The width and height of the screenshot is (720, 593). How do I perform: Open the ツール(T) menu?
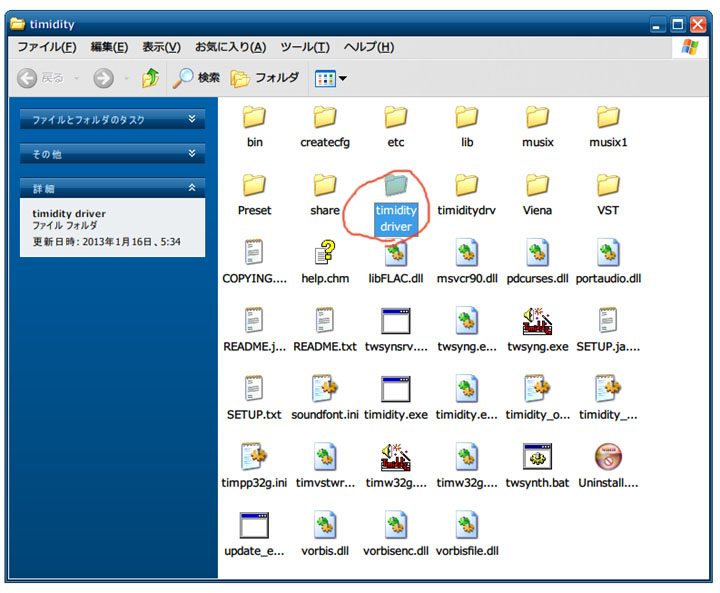[305, 47]
